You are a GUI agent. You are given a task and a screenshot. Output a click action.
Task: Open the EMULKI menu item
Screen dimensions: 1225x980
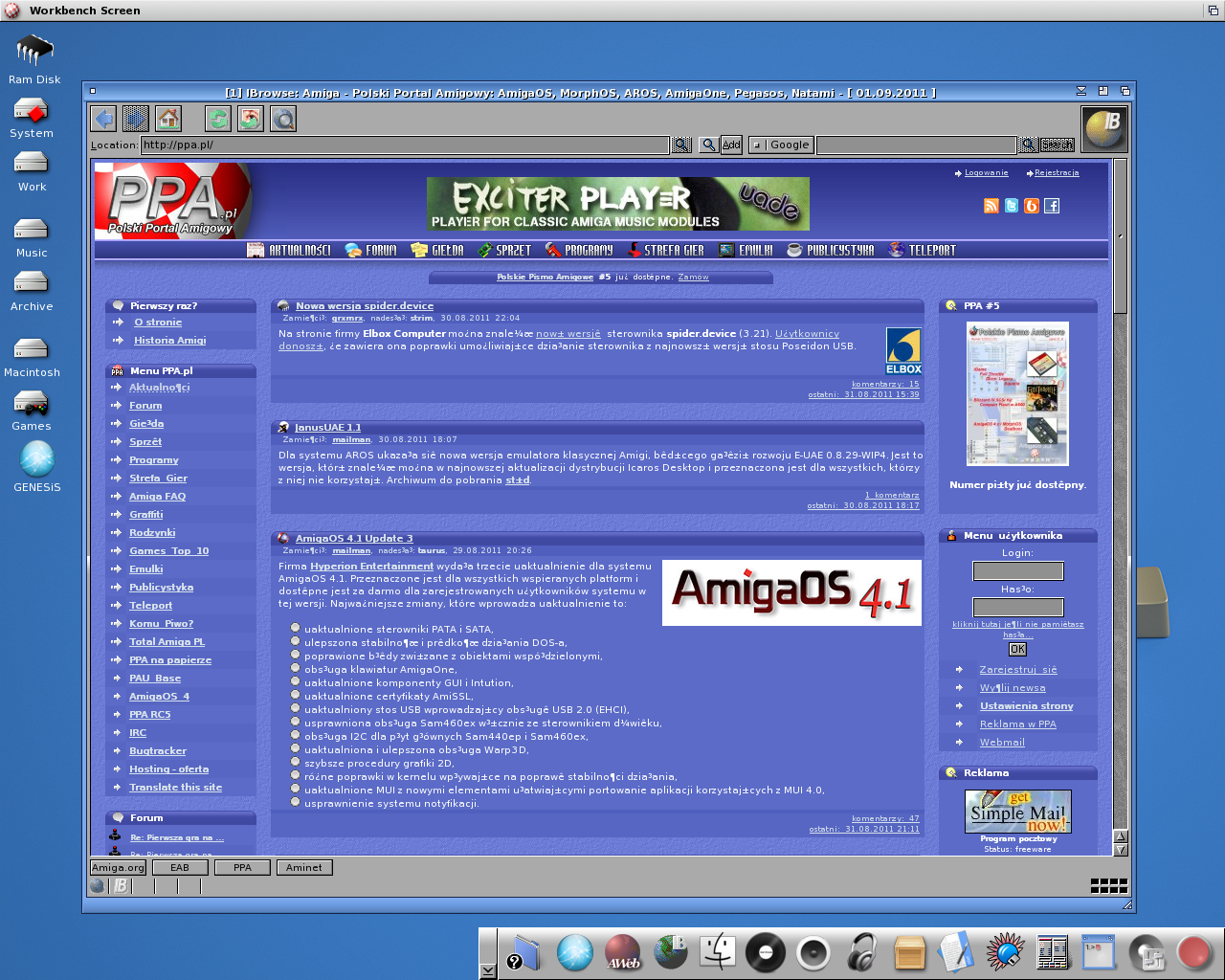click(746, 250)
